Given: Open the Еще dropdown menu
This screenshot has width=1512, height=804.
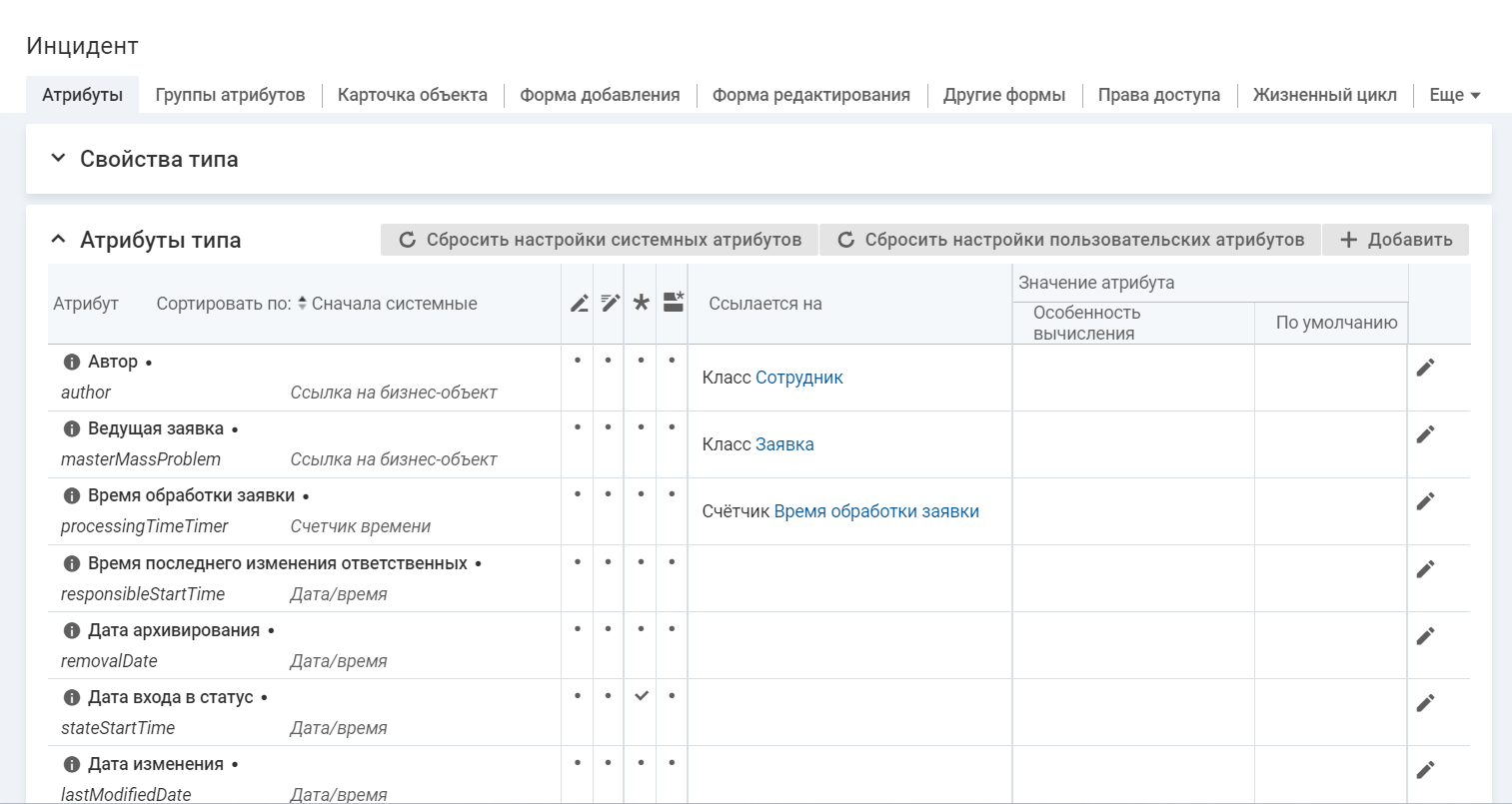Looking at the screenshot, I should (1454, 95).
